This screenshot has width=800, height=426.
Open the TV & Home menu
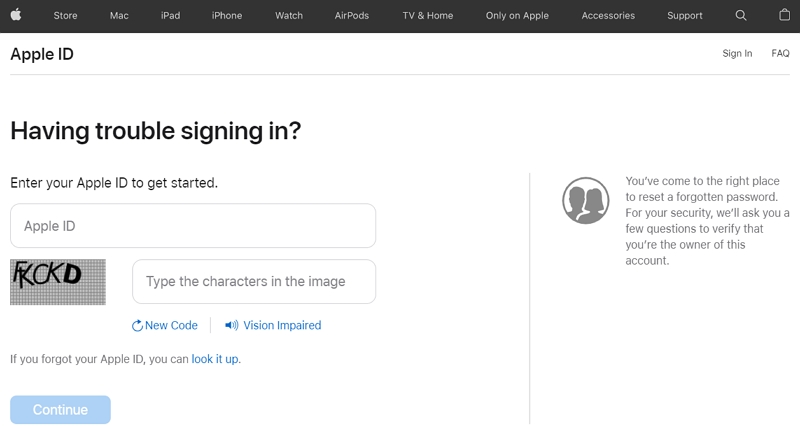(428, 15)
